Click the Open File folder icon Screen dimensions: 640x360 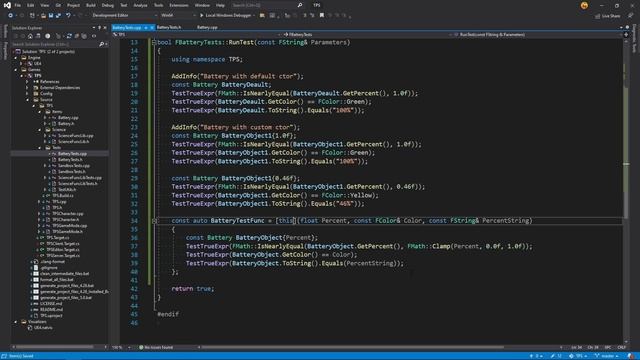point(43,16)
